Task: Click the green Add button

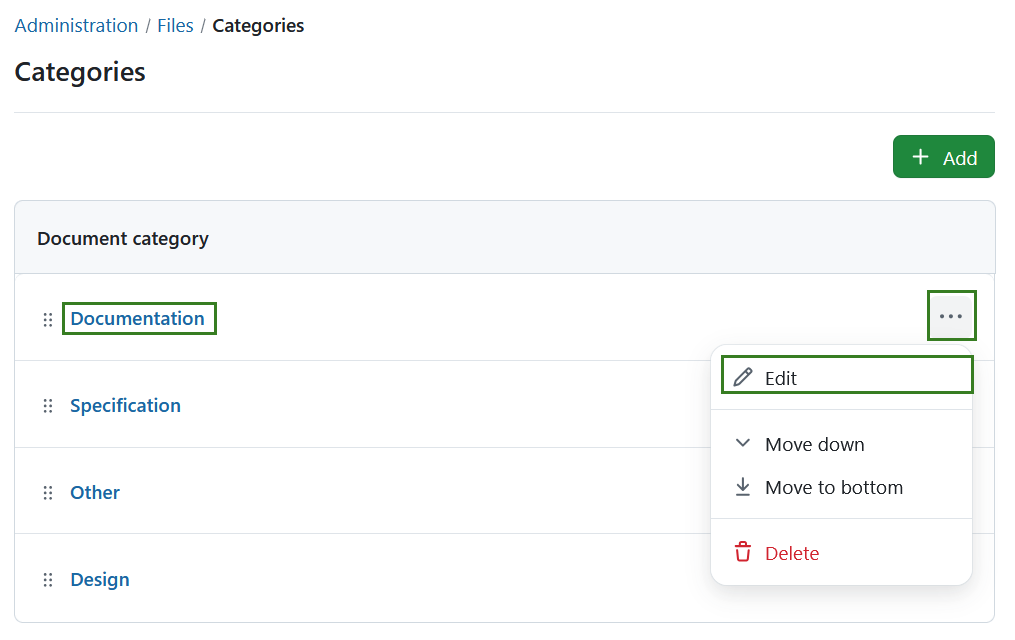Action: click(x=943, y=157)
